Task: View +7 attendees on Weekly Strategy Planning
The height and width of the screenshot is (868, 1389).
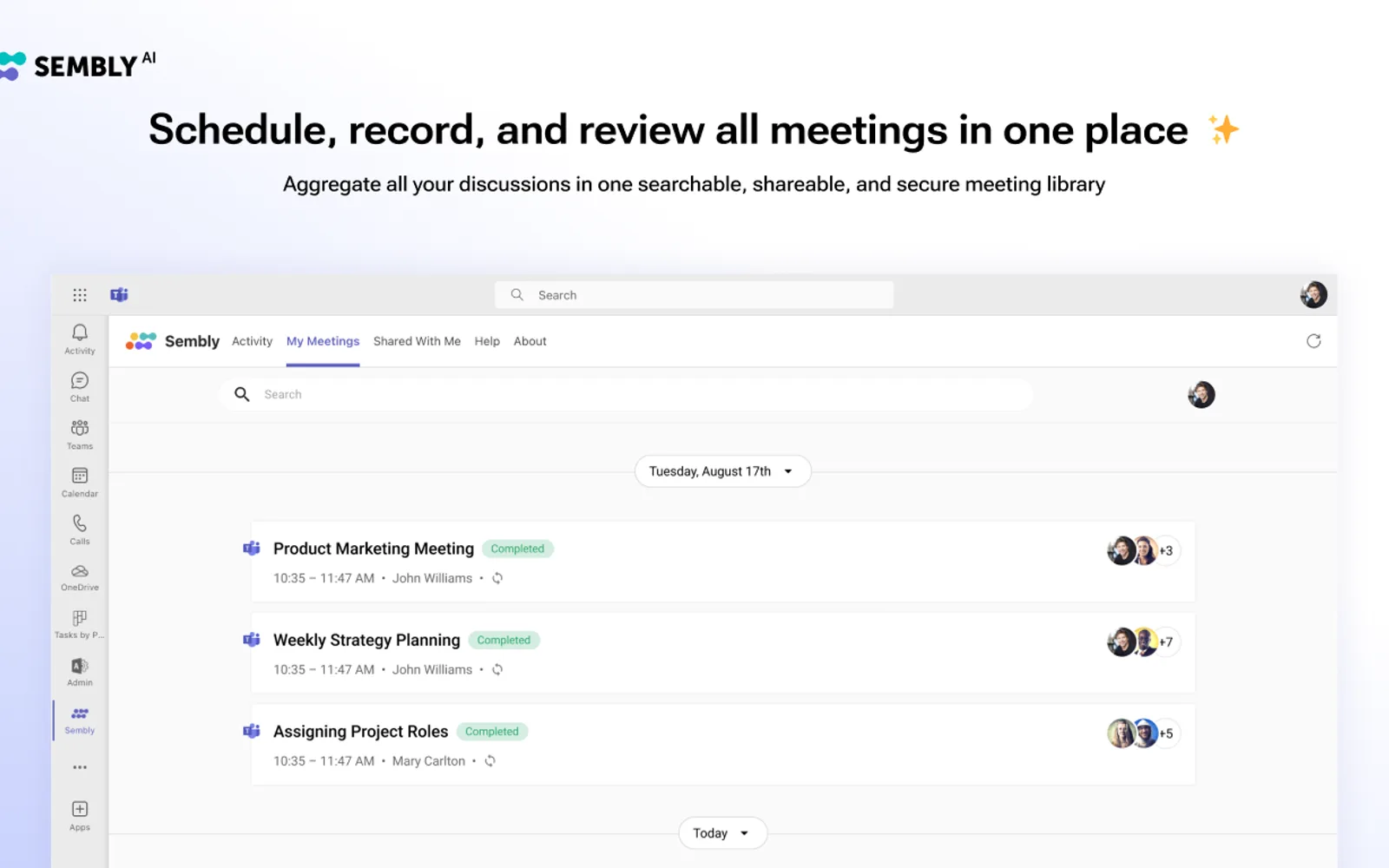Action: pos(1167,642)
